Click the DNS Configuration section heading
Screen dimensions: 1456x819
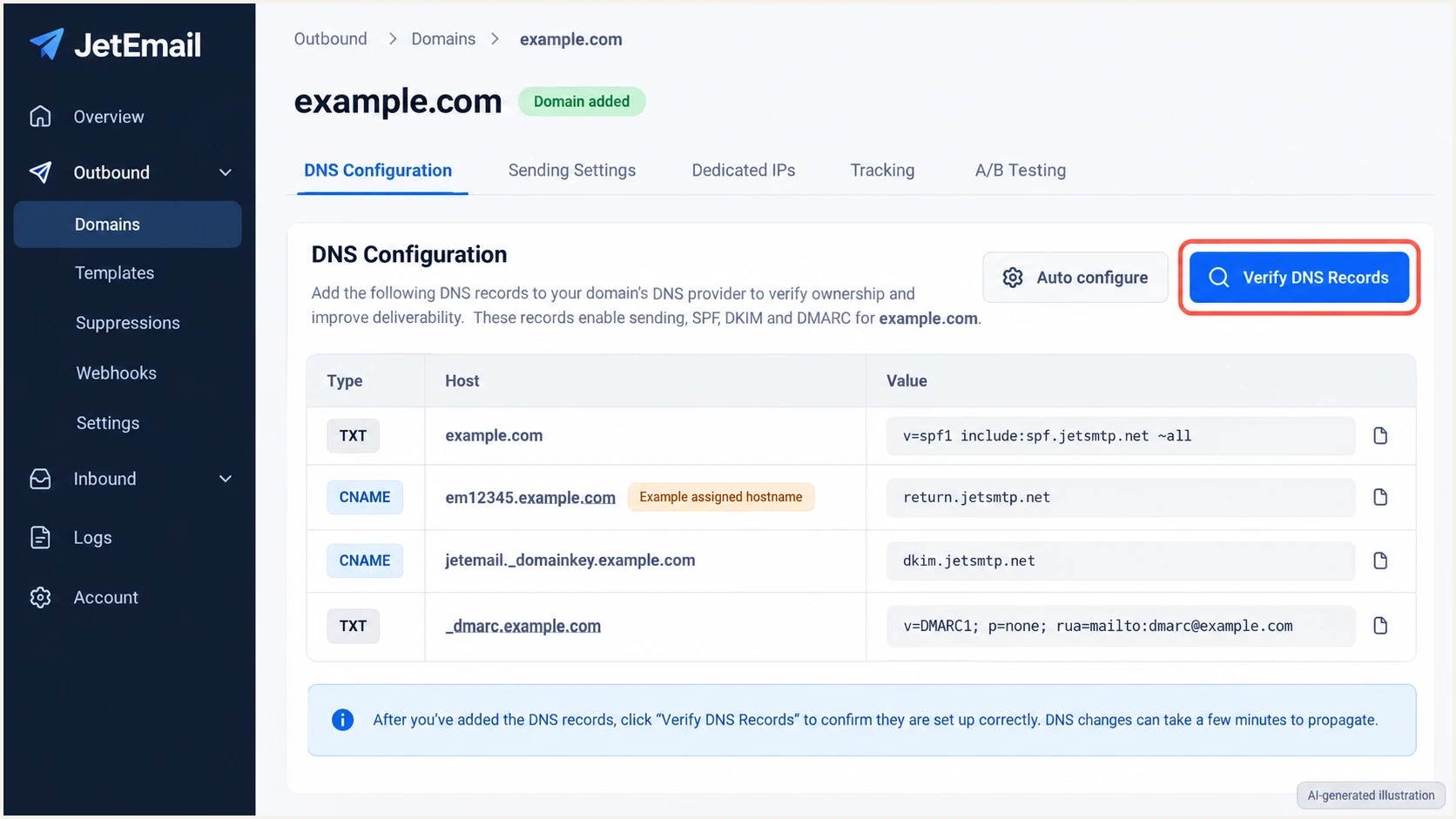[x=409, y=255]
